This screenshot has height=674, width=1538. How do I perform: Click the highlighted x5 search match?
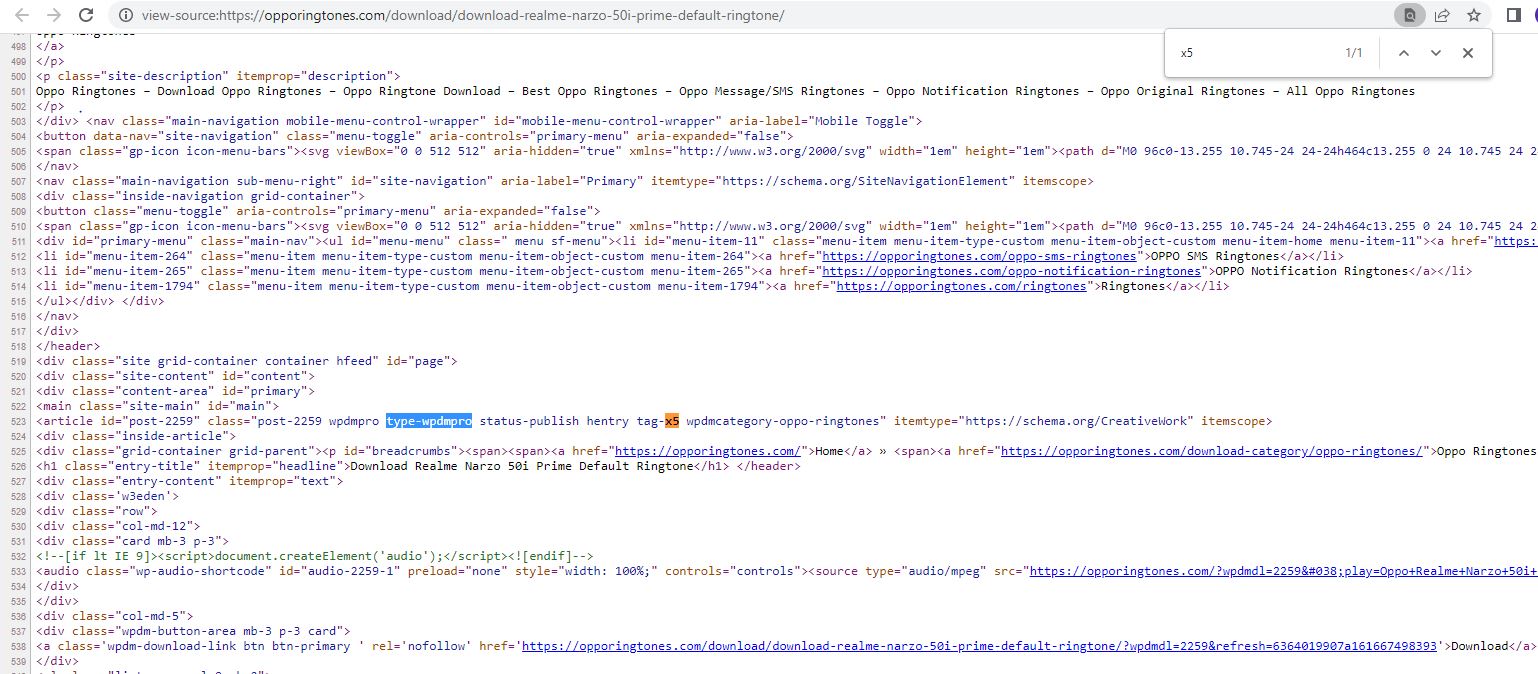click(672, 421)
